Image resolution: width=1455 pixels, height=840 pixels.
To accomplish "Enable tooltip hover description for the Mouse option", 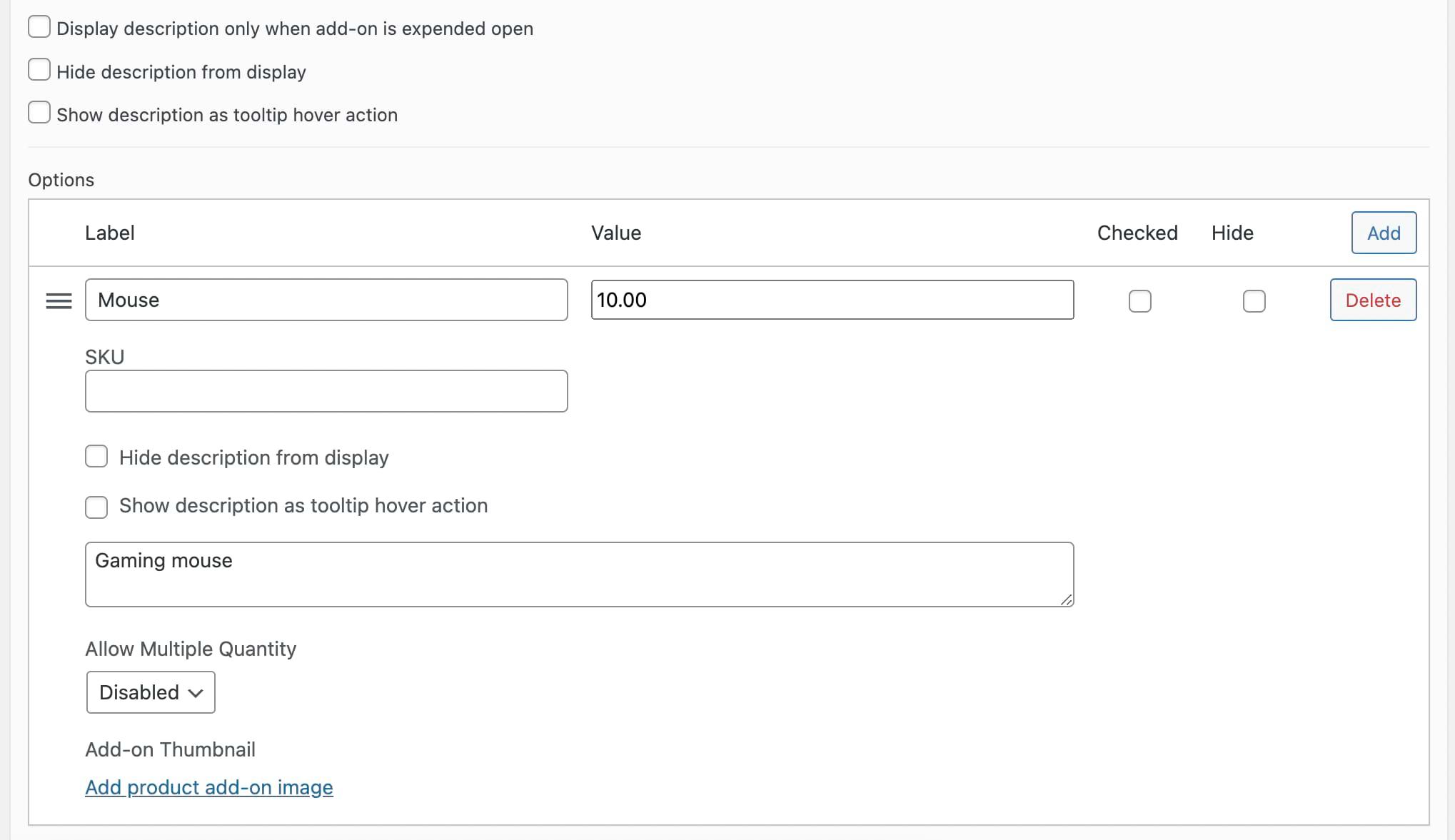I will tap(96, 507).
